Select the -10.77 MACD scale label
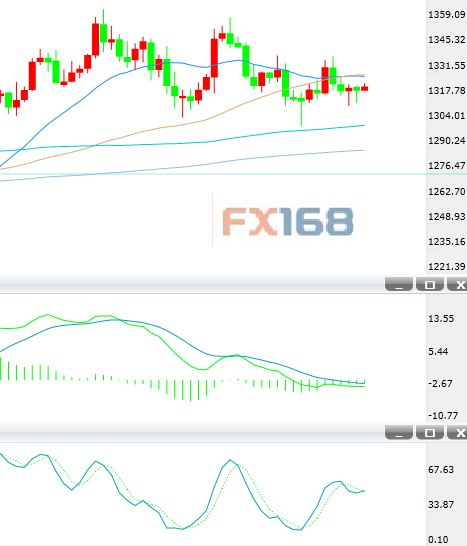 point(443,415)
